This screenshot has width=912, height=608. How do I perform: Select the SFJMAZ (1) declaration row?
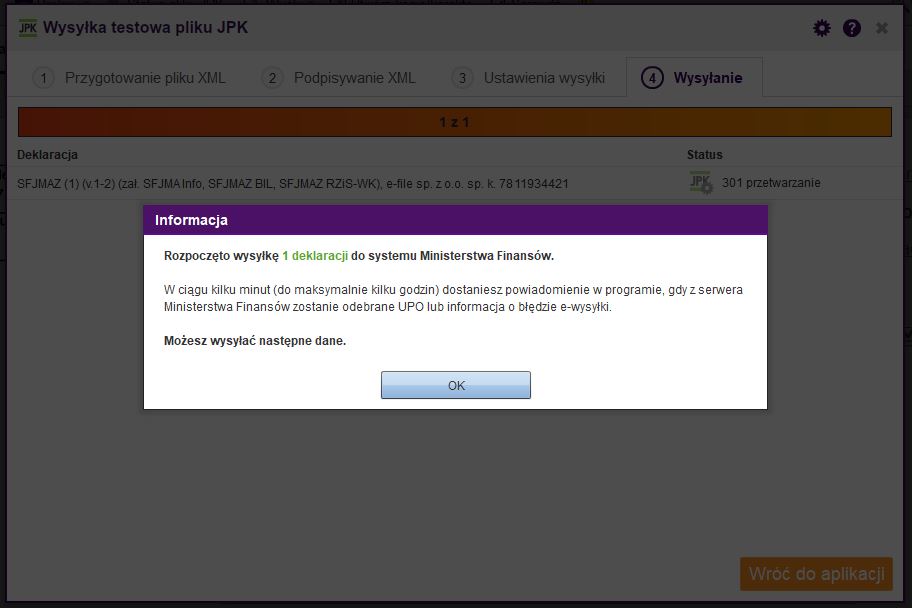455,183
